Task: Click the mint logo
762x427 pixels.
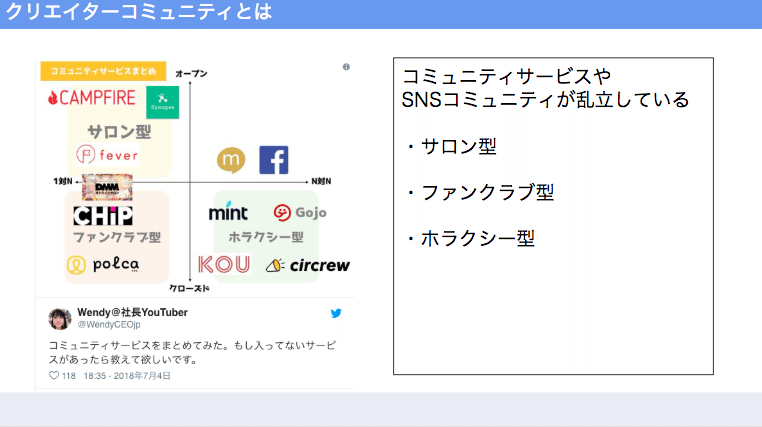Action: pyautogui.click(x=228, y=211)
